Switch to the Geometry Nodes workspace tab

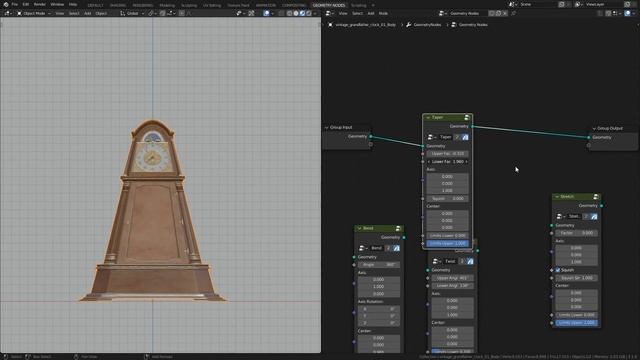[x=329, y=5]
